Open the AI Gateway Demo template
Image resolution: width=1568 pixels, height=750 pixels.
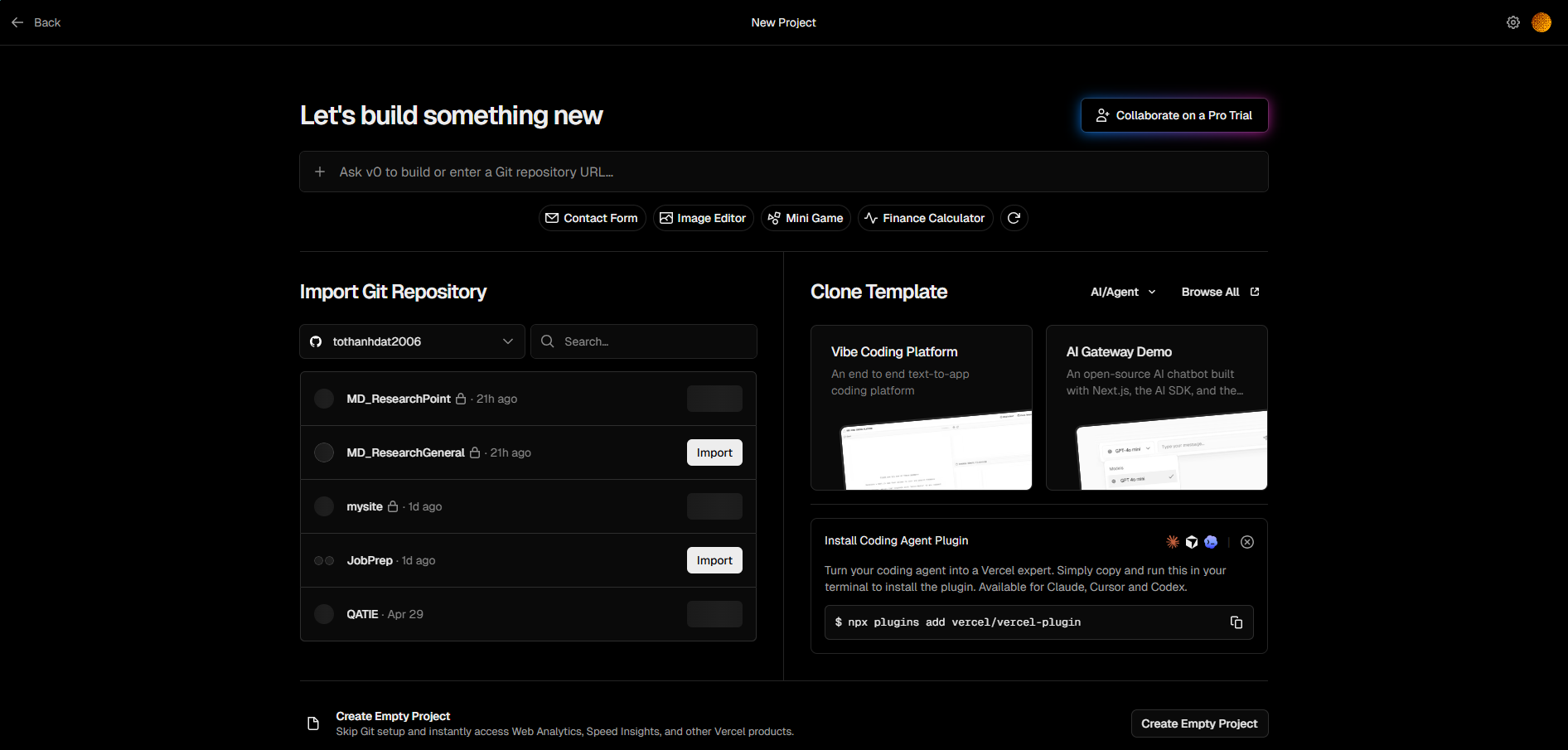coord(1157,408)
